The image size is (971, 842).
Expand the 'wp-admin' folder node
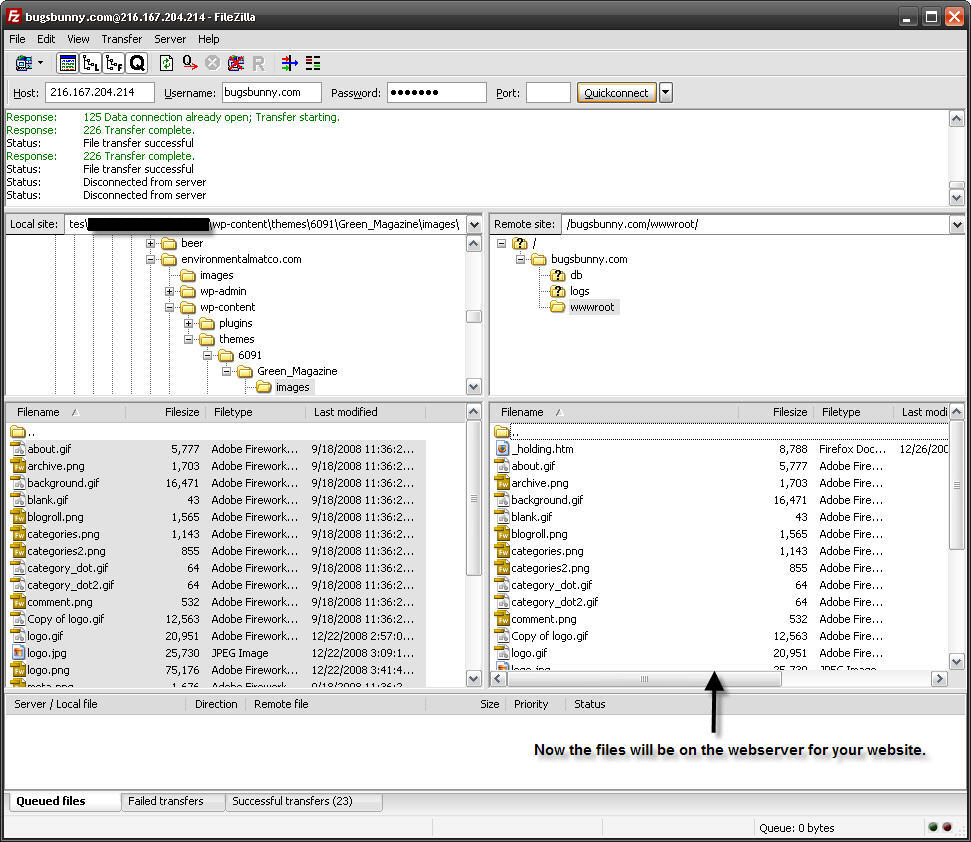[169, 291]
